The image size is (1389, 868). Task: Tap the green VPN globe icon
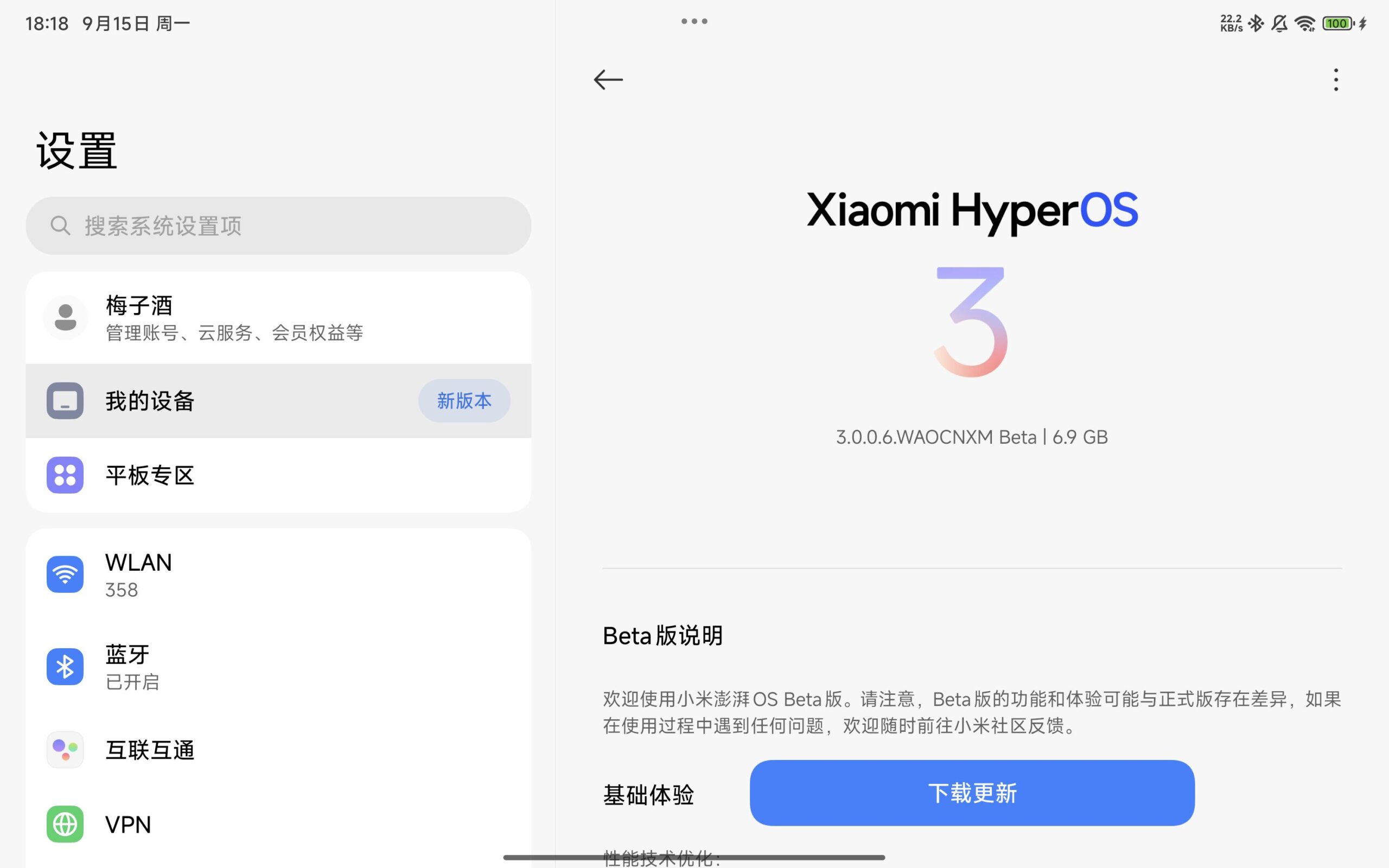click(65, 825)
